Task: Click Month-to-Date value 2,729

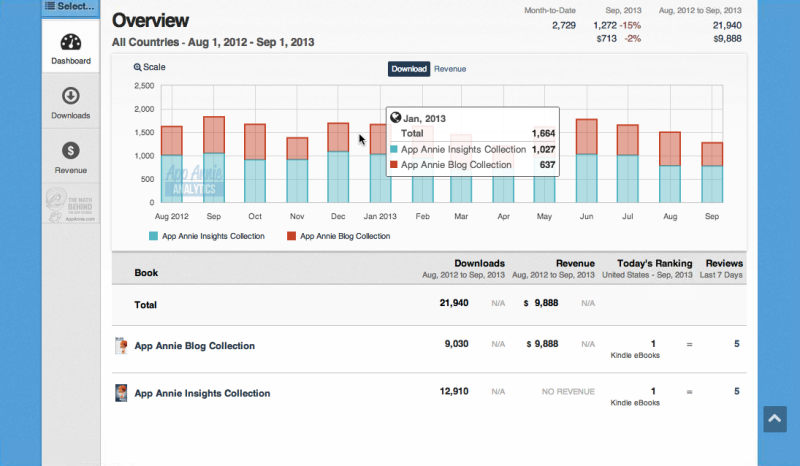Action: (564, 26)
